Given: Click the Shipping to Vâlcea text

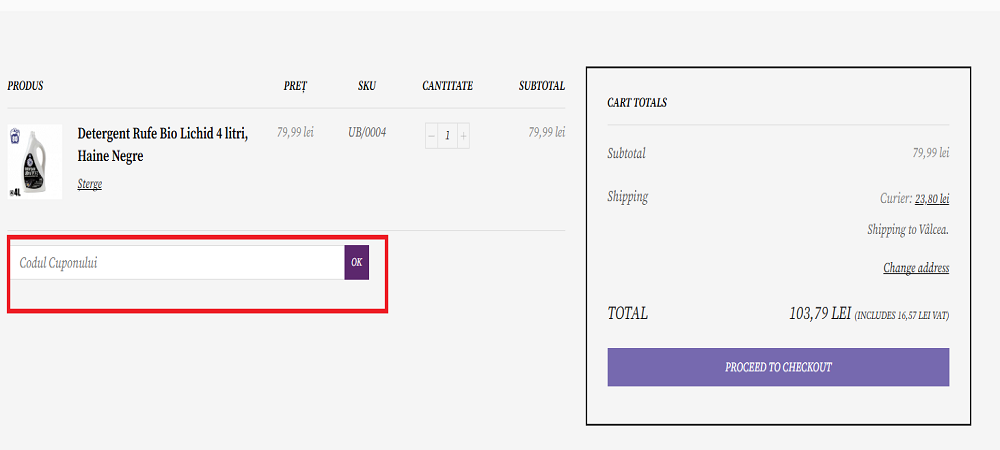Looking at the screenshot, I should point(907,230).
